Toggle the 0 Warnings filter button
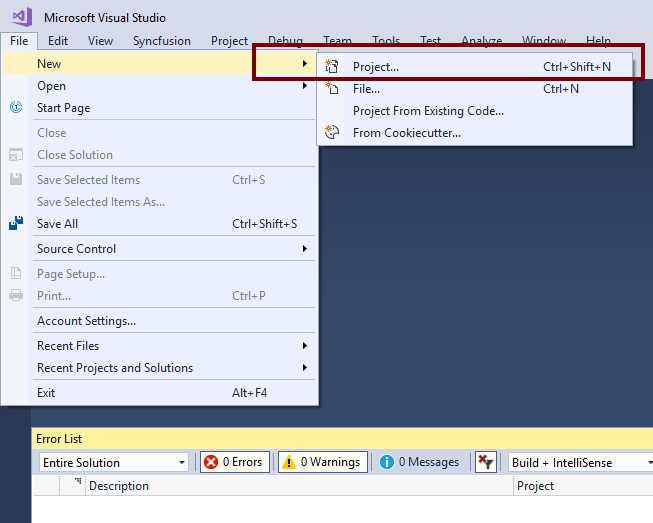653x523 pixels. [x=323, y=462]
